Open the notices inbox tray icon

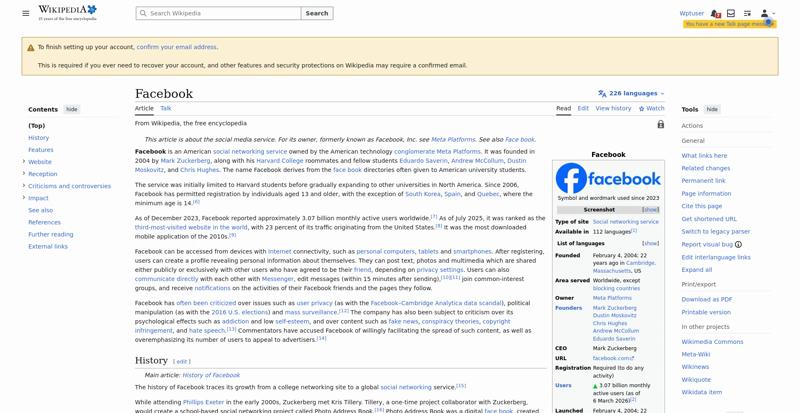(731, 13)
